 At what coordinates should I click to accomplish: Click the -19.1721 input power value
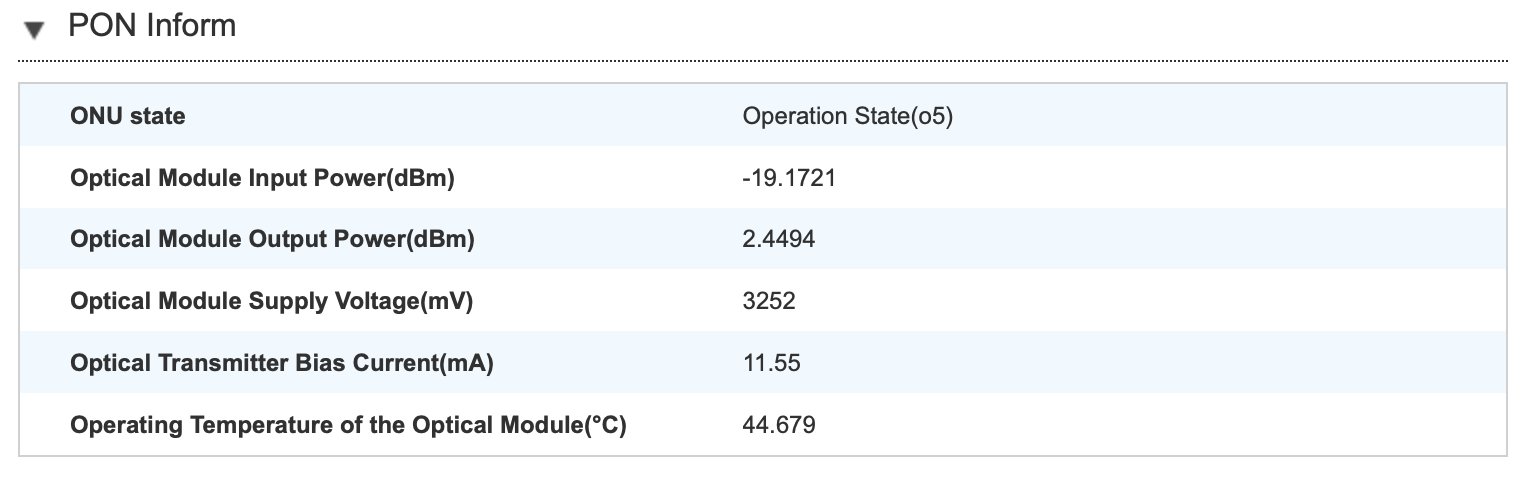click(789, 178)
